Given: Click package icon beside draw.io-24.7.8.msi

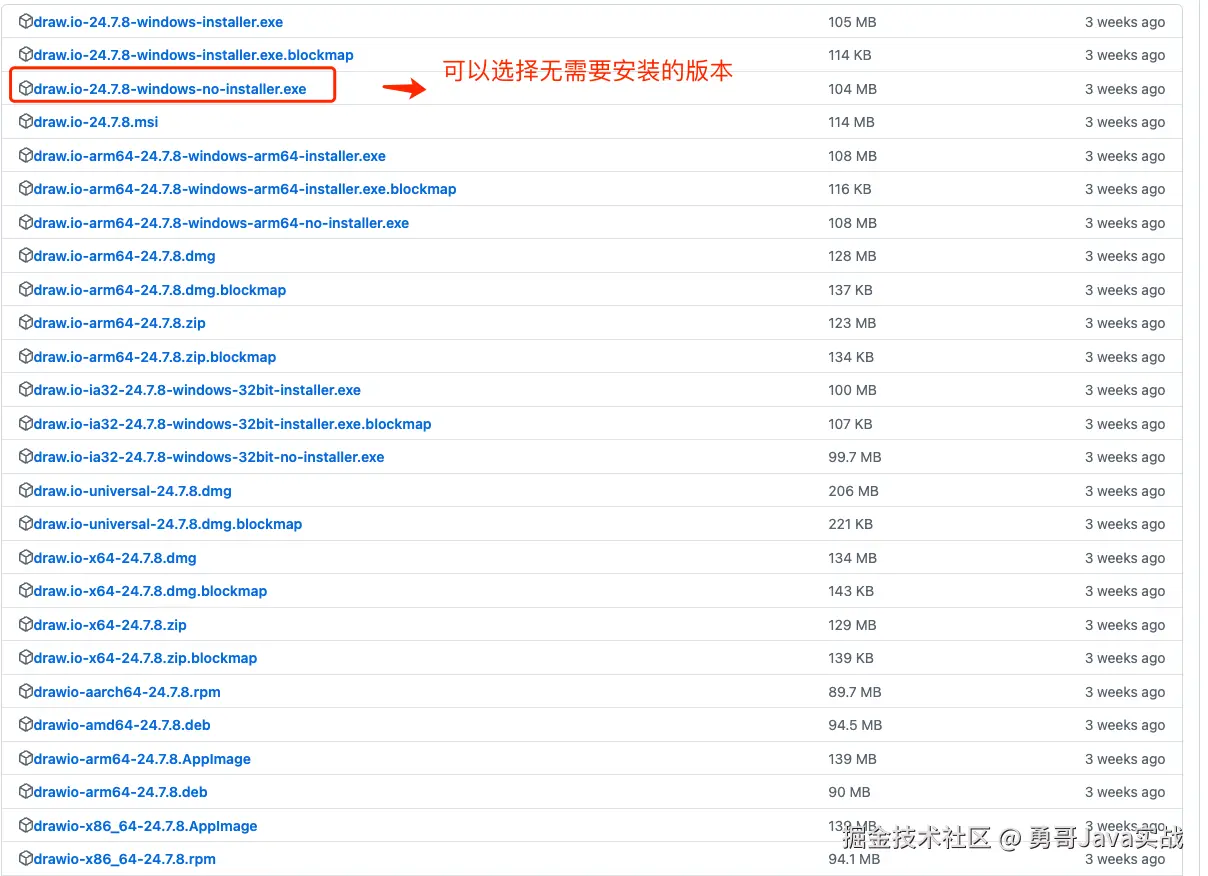Looking at the screenshot, I should [x=26, y=122].
